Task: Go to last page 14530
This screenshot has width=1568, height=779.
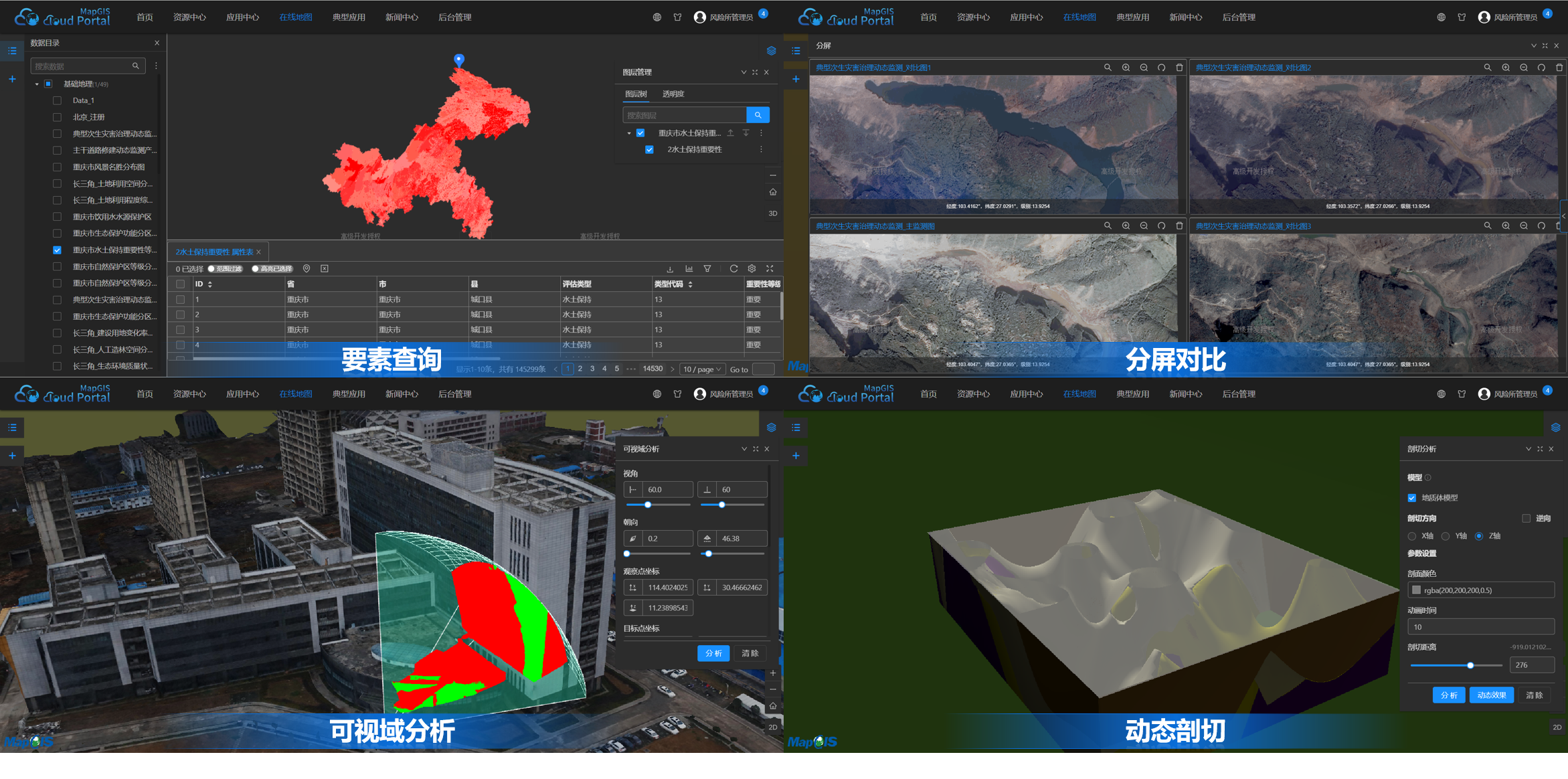Action: pos(652,369)
